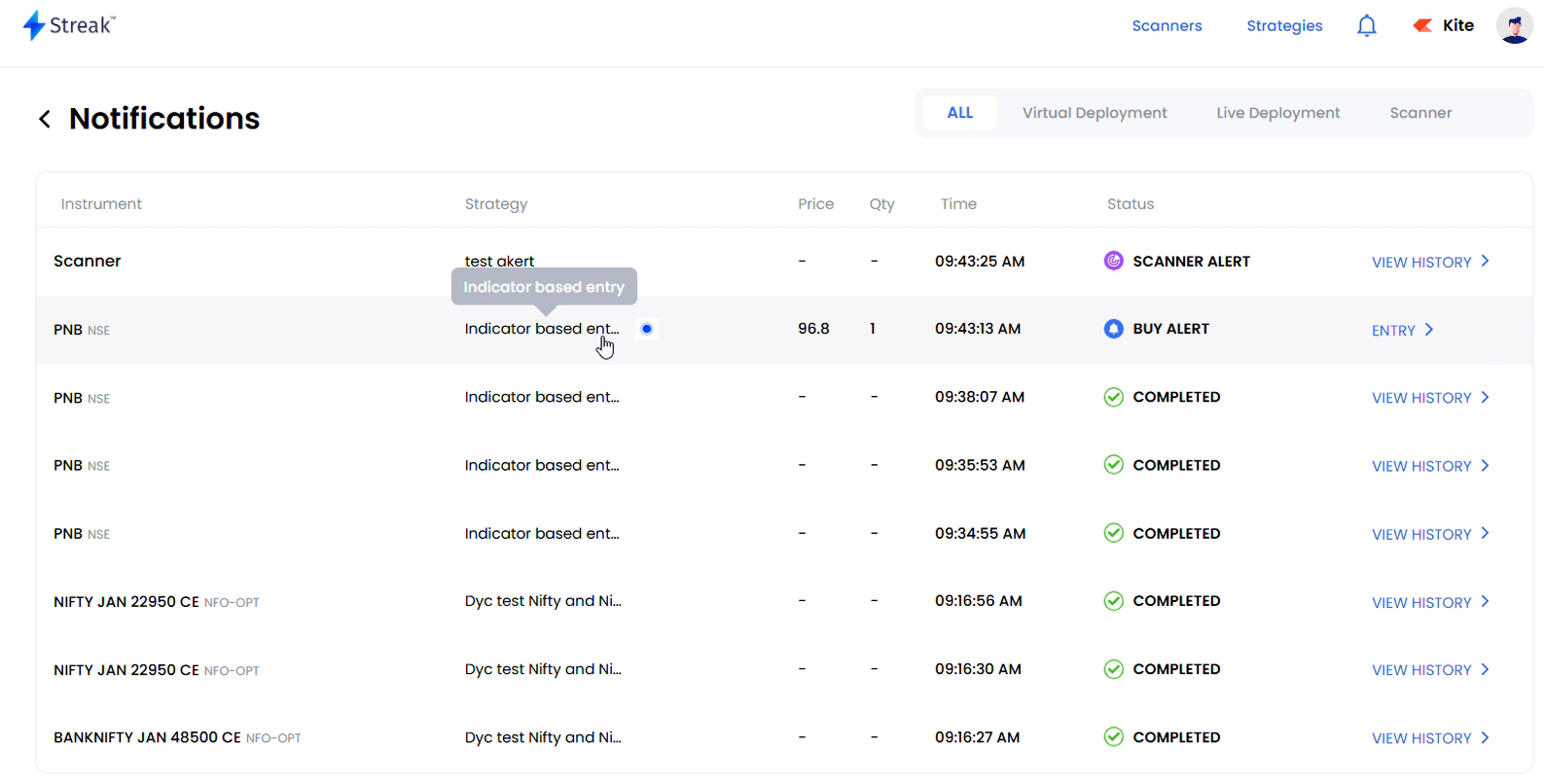Image resolution: width=1544 pixels, height=784 pixels.
Task: Click Indicator based ent… in the Buy Alert row
Action: tap(542, 329)
